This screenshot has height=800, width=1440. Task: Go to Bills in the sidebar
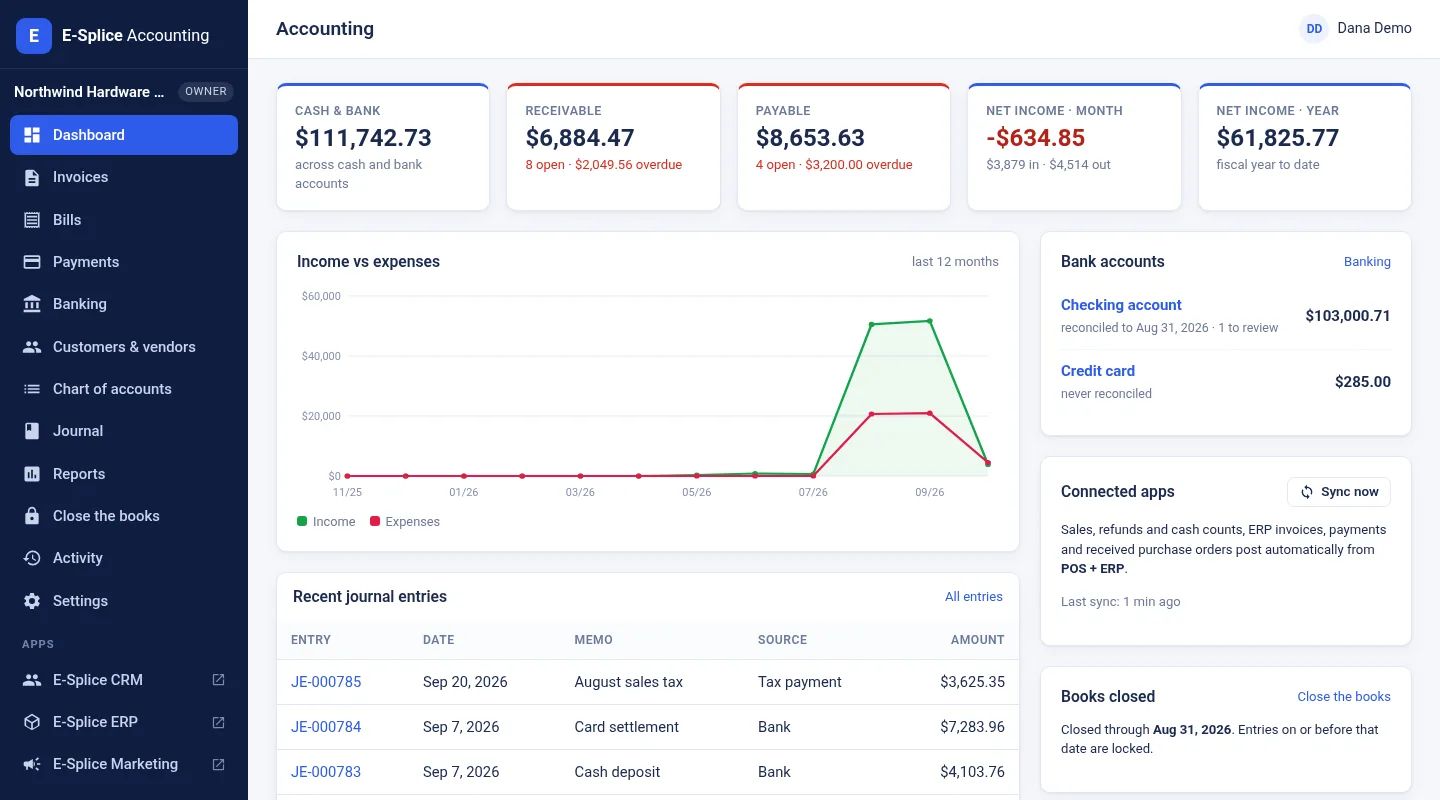click(124, 220)
